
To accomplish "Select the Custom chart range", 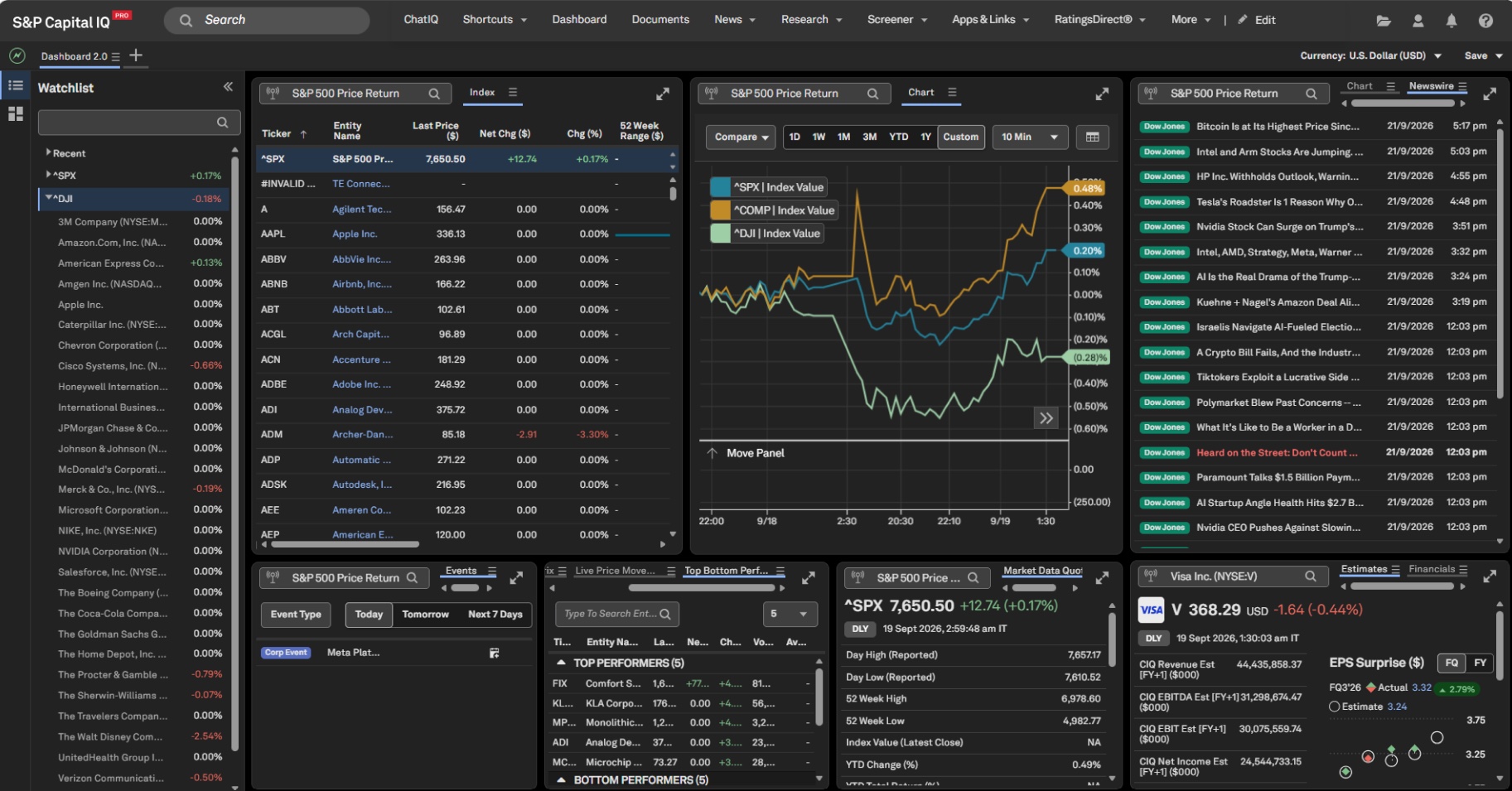I will [x=960, y=137].
